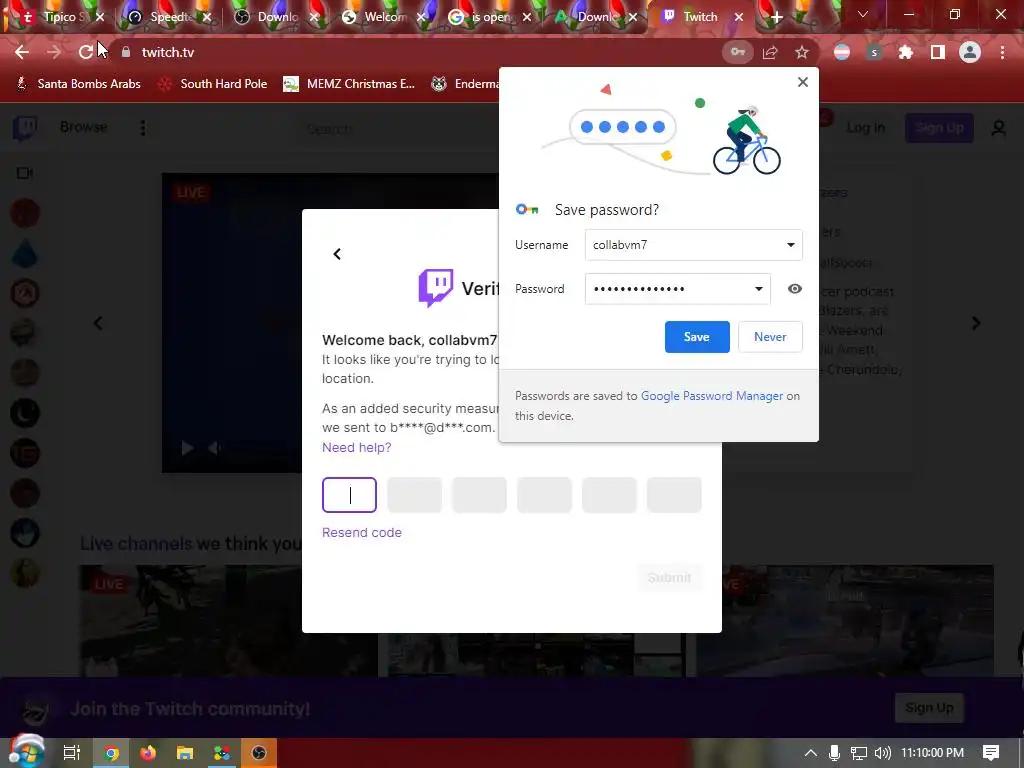Go back in the Twitch verification dialog
This screenshot has height=768, width=1024.
(337, 254)
